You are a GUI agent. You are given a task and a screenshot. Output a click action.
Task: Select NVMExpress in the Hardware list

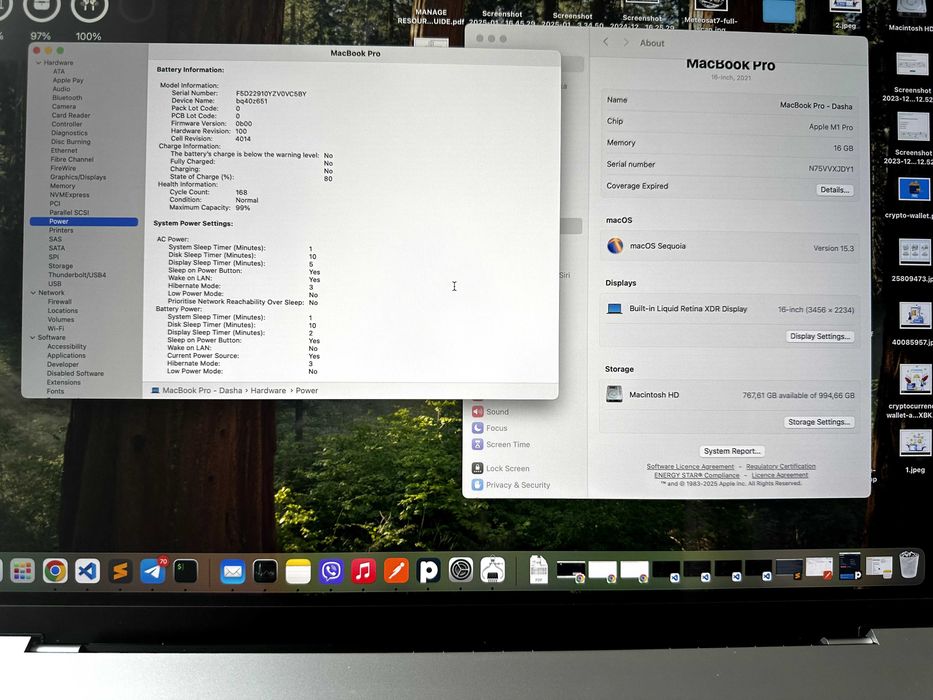[x=70, y=195]
